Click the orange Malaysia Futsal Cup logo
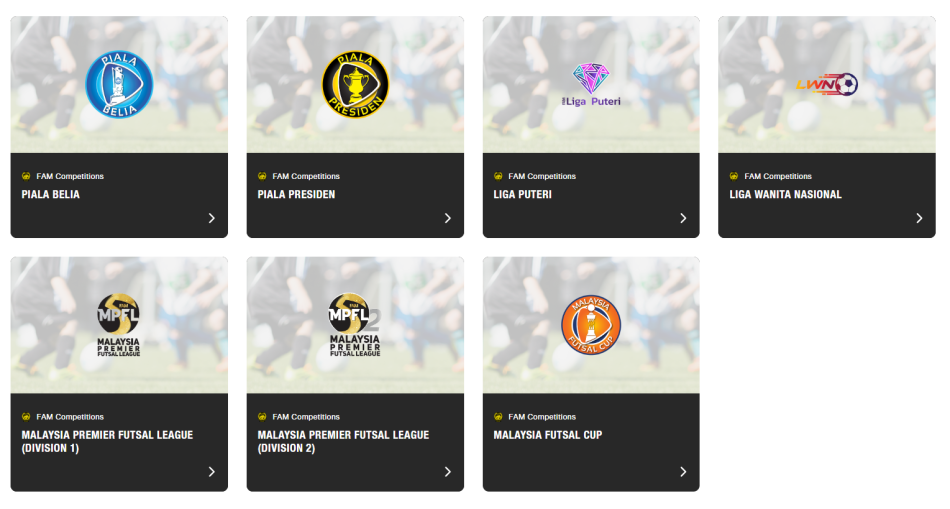950x509 pixels. coord(590,325)
